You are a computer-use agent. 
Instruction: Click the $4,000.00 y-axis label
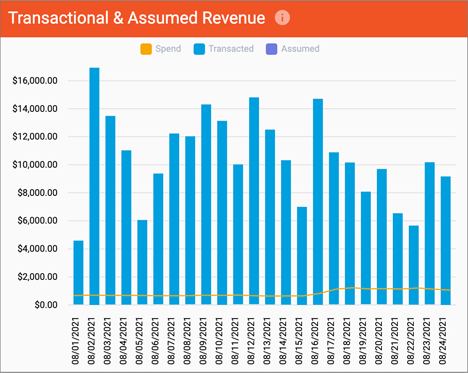(x=38, y=249)
